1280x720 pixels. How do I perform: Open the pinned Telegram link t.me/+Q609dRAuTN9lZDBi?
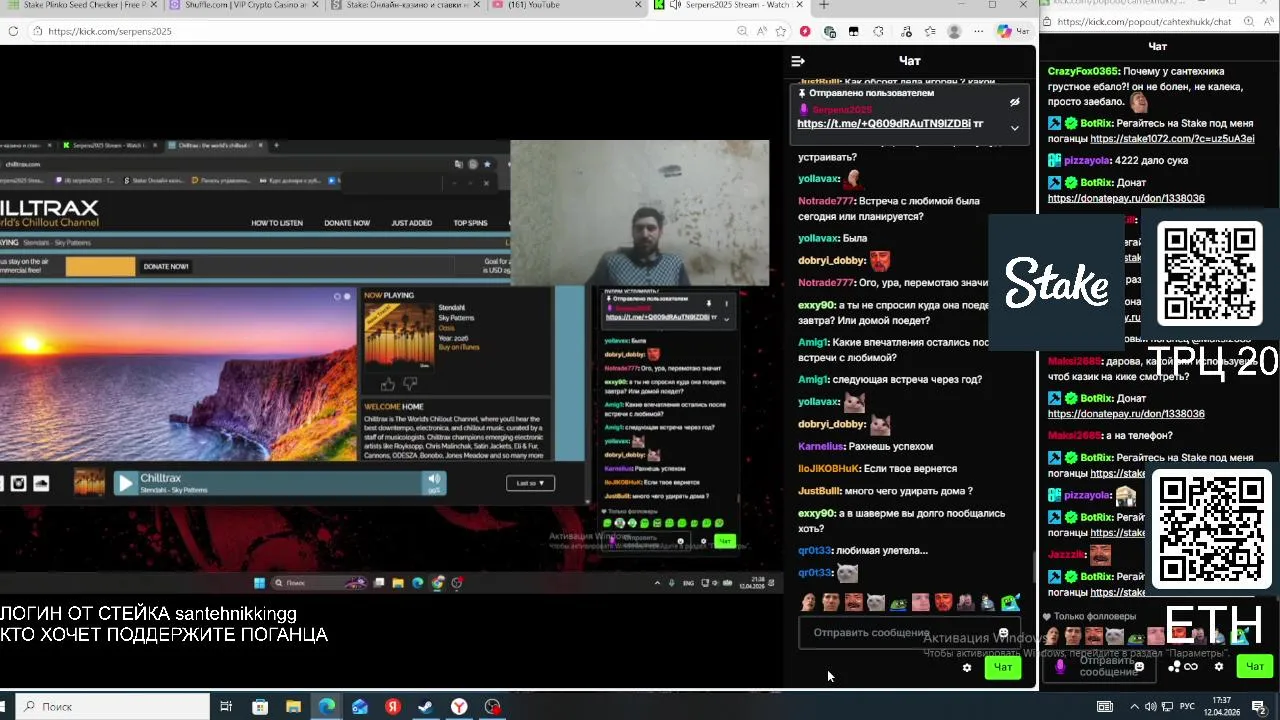coord(884,124)
